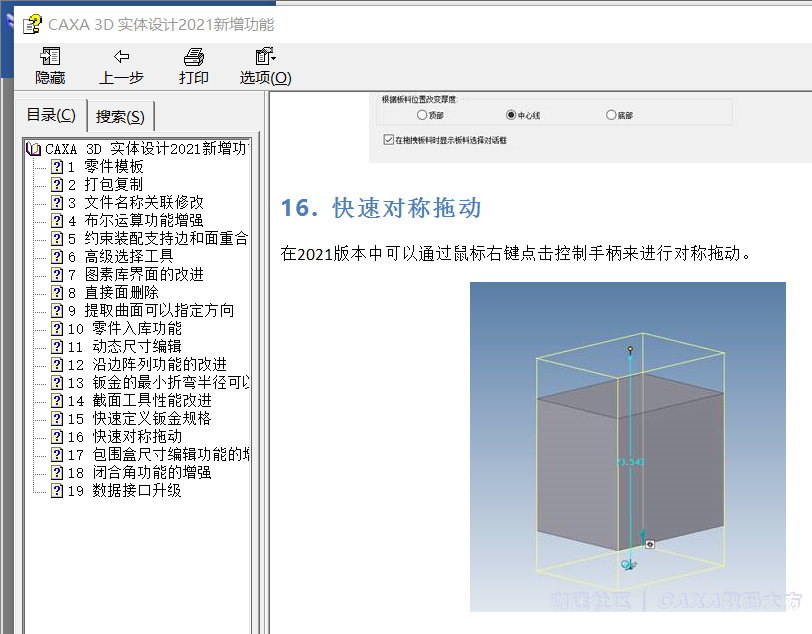812x634 pixels.
Task: Toggle checkbox 在拖拽板料时显示板料选择对话框
Action: tap(388, 139)
